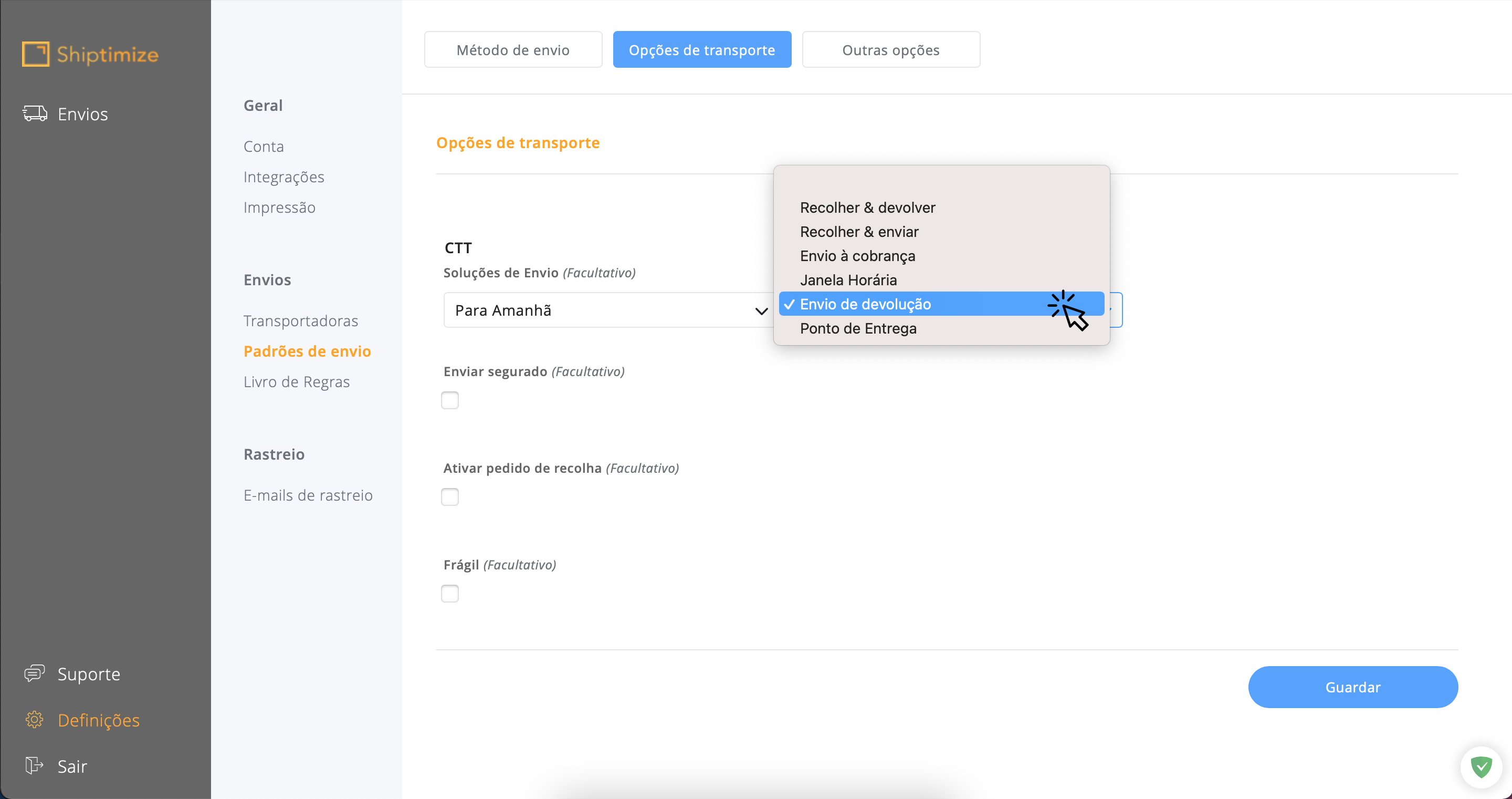Select Recolher & enviar option

click(941, 232)
